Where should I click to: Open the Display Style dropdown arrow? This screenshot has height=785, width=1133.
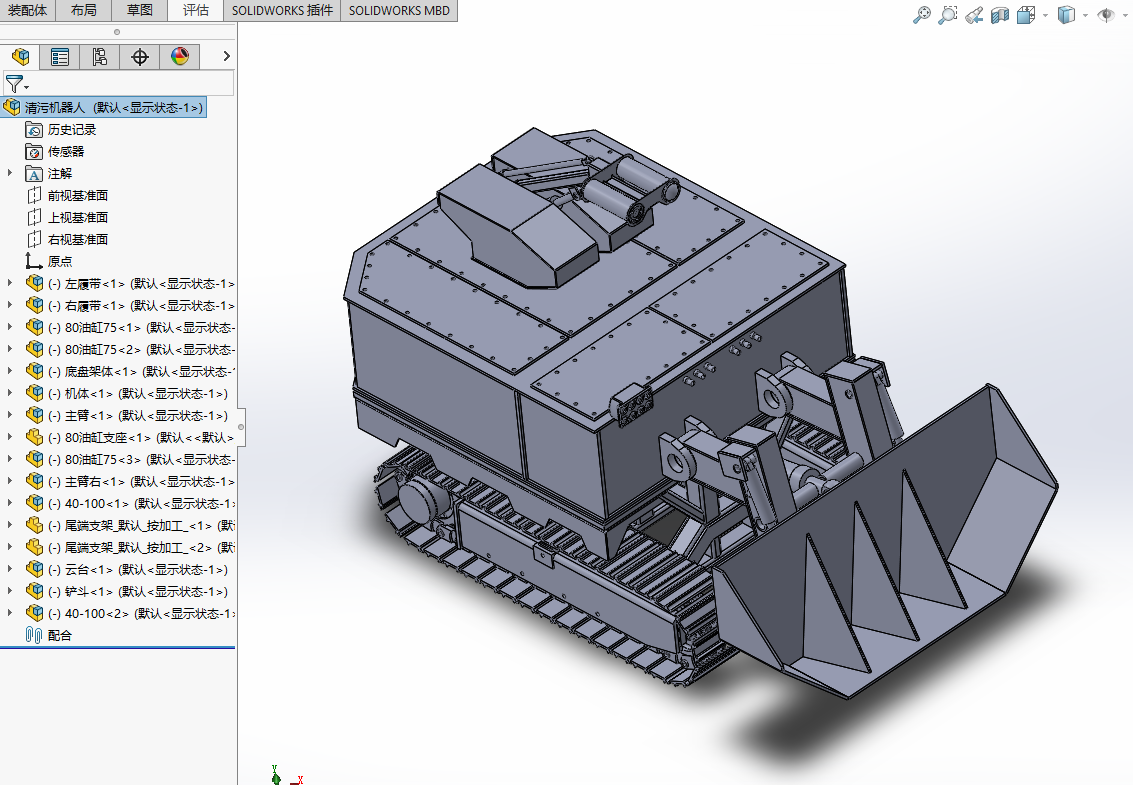tap(1085, 15)
